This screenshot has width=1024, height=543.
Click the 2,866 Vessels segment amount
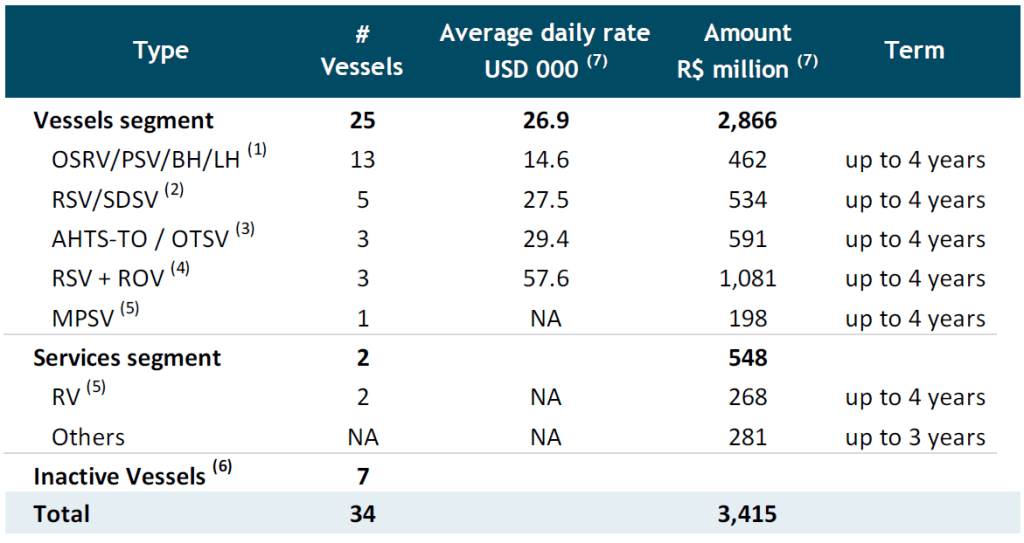[748, 121]
